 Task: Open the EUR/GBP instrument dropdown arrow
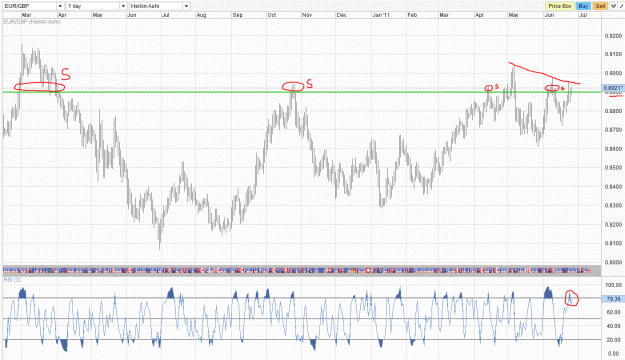60,6
